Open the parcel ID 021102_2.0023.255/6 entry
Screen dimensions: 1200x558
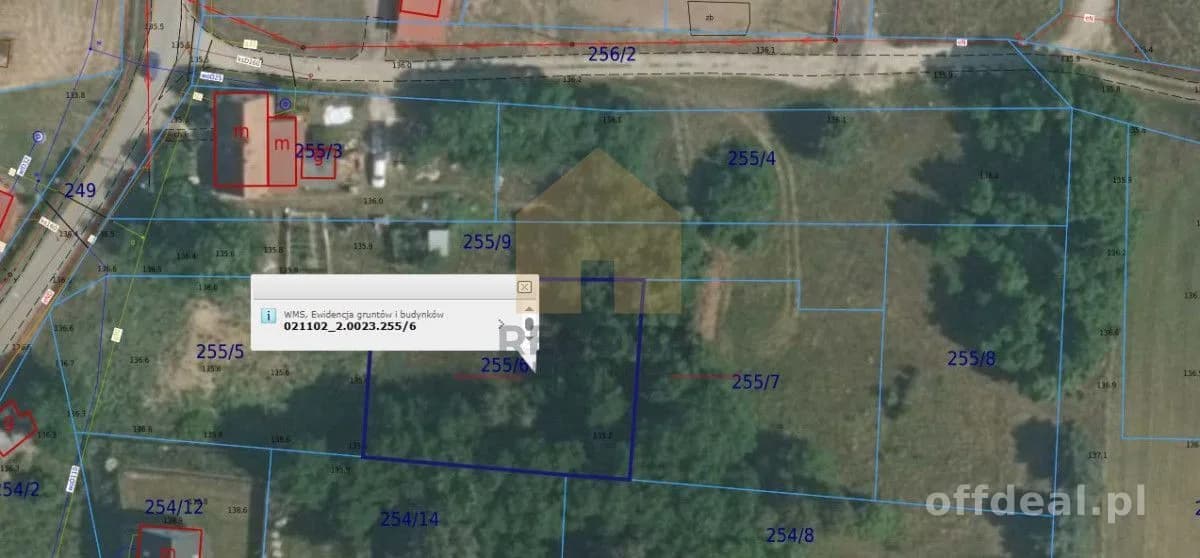coord(349,324)
